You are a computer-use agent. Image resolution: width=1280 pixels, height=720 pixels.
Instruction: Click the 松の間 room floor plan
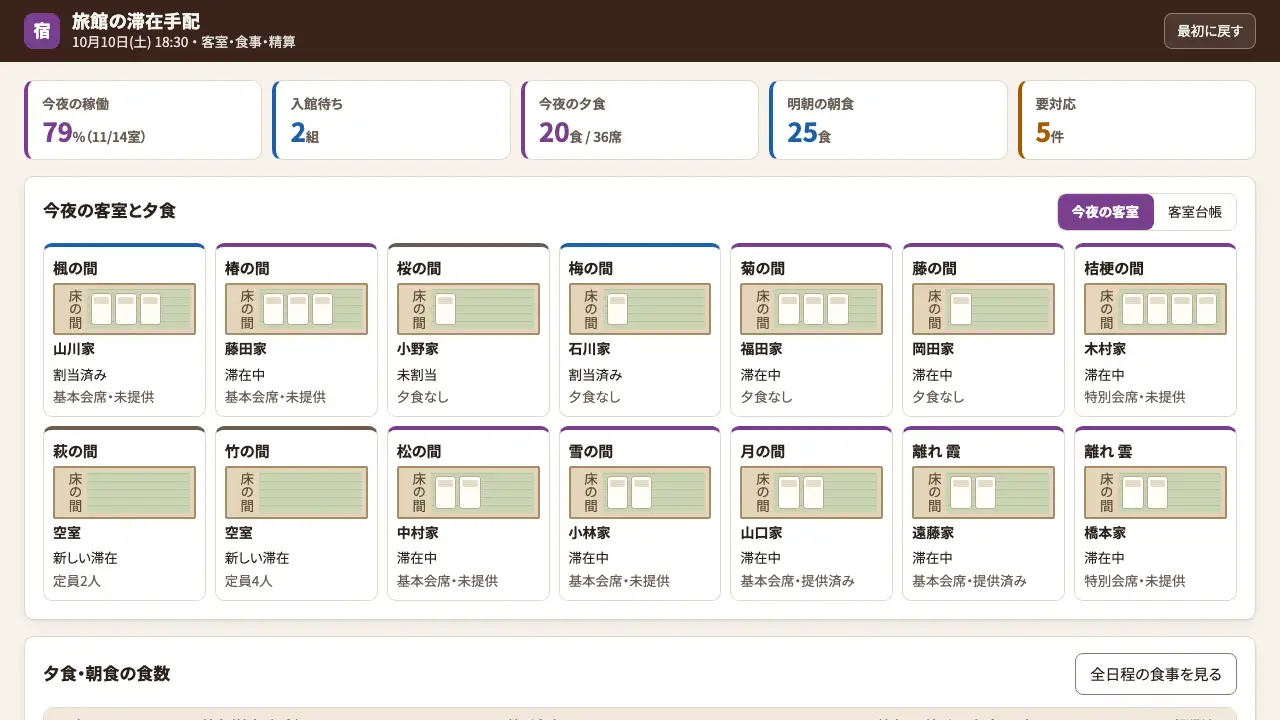pos(468,492)
